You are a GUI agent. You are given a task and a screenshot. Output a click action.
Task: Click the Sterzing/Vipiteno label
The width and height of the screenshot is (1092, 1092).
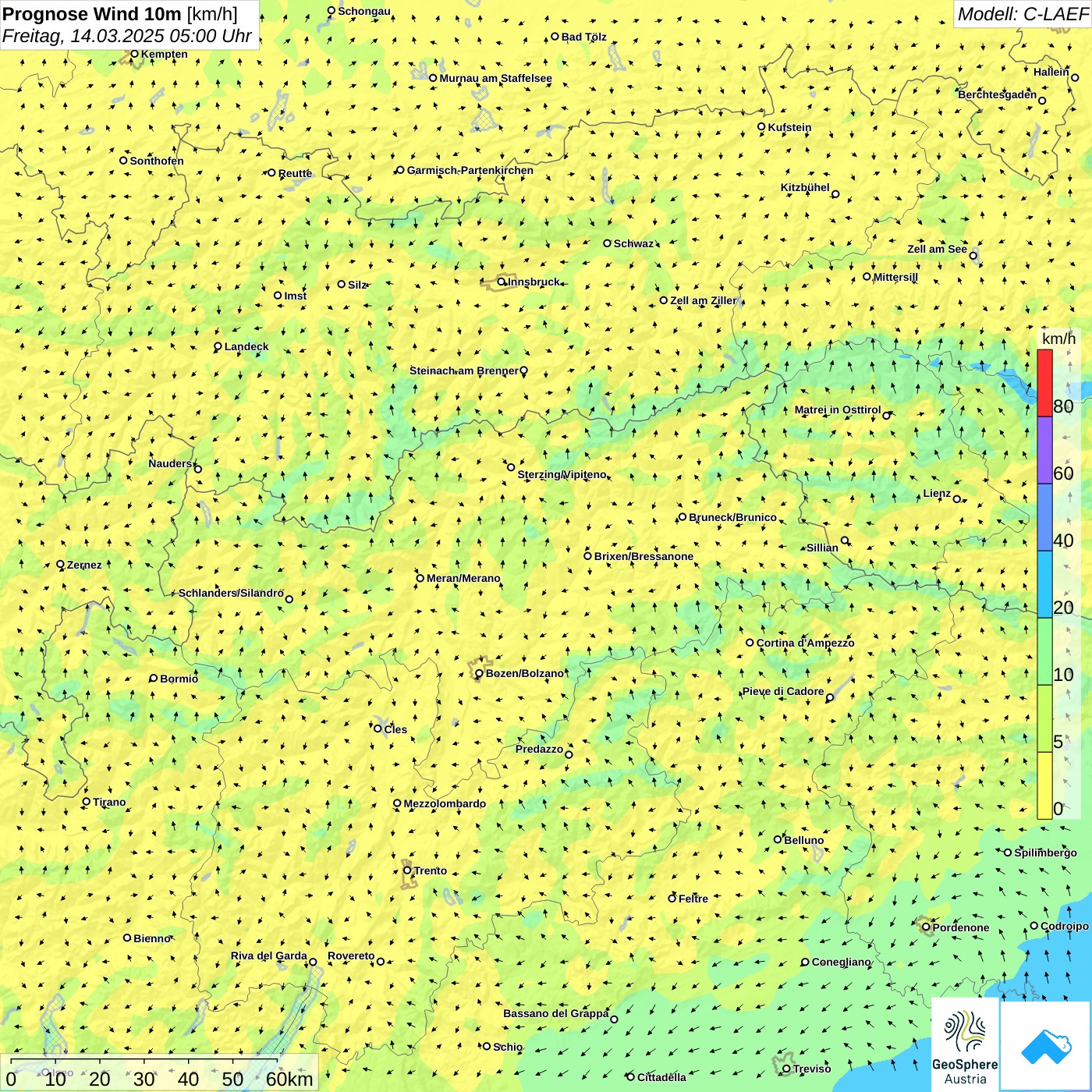pos(562,474)
